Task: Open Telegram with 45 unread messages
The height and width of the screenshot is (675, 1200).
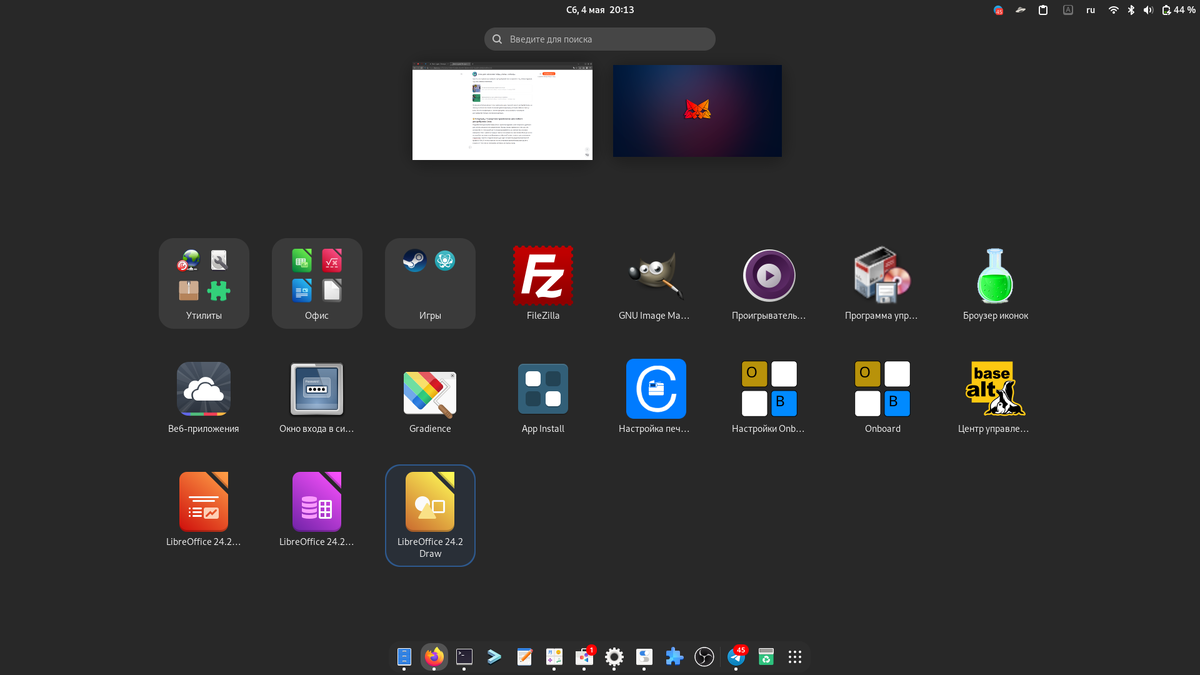Action: 737,658
